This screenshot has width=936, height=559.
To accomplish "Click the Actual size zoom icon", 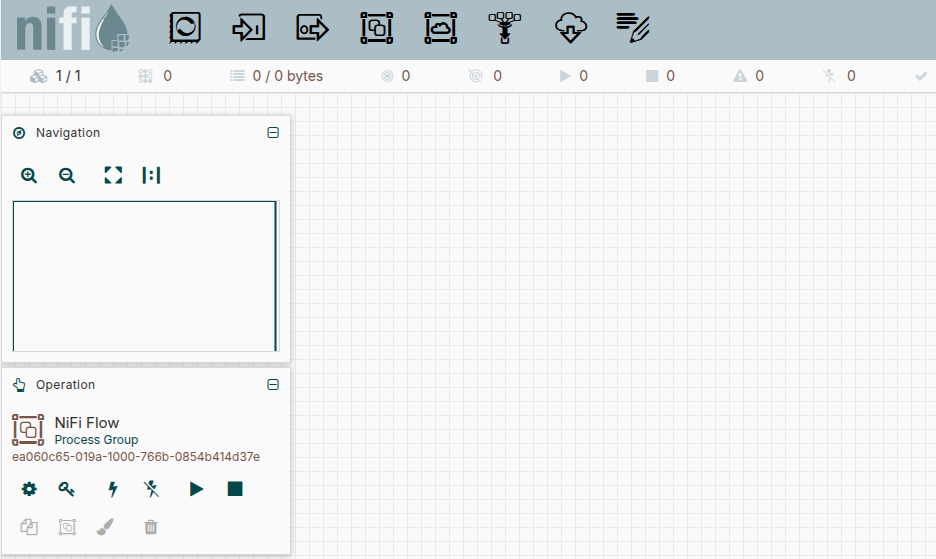I will point(151,175).
